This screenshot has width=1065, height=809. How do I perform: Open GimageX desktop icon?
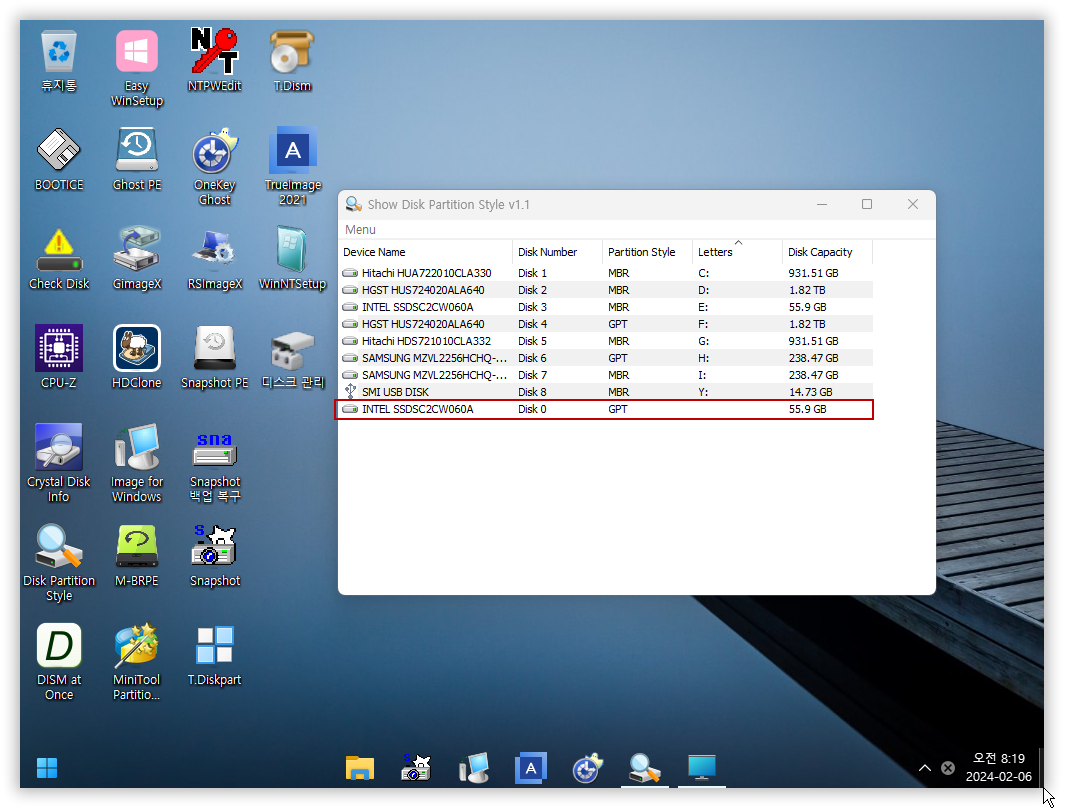pyautogui.click(x=137, y=259)
